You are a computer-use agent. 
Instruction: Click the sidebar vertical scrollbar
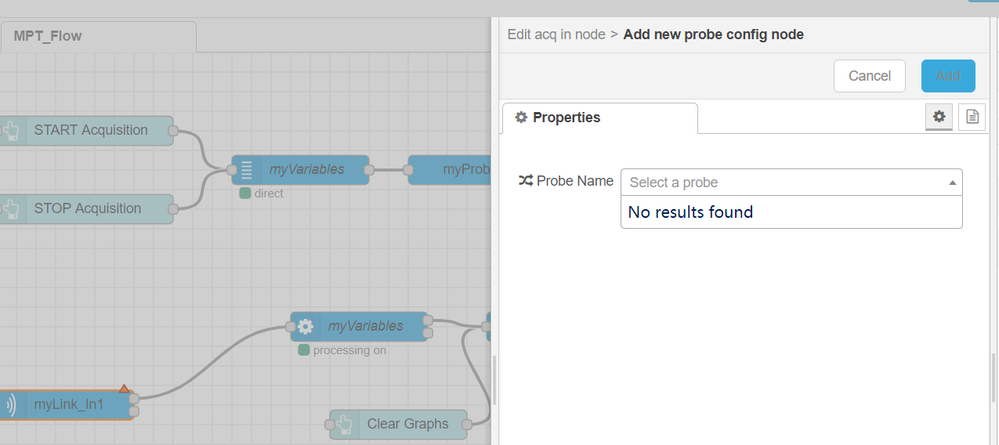tap(993, 379)
